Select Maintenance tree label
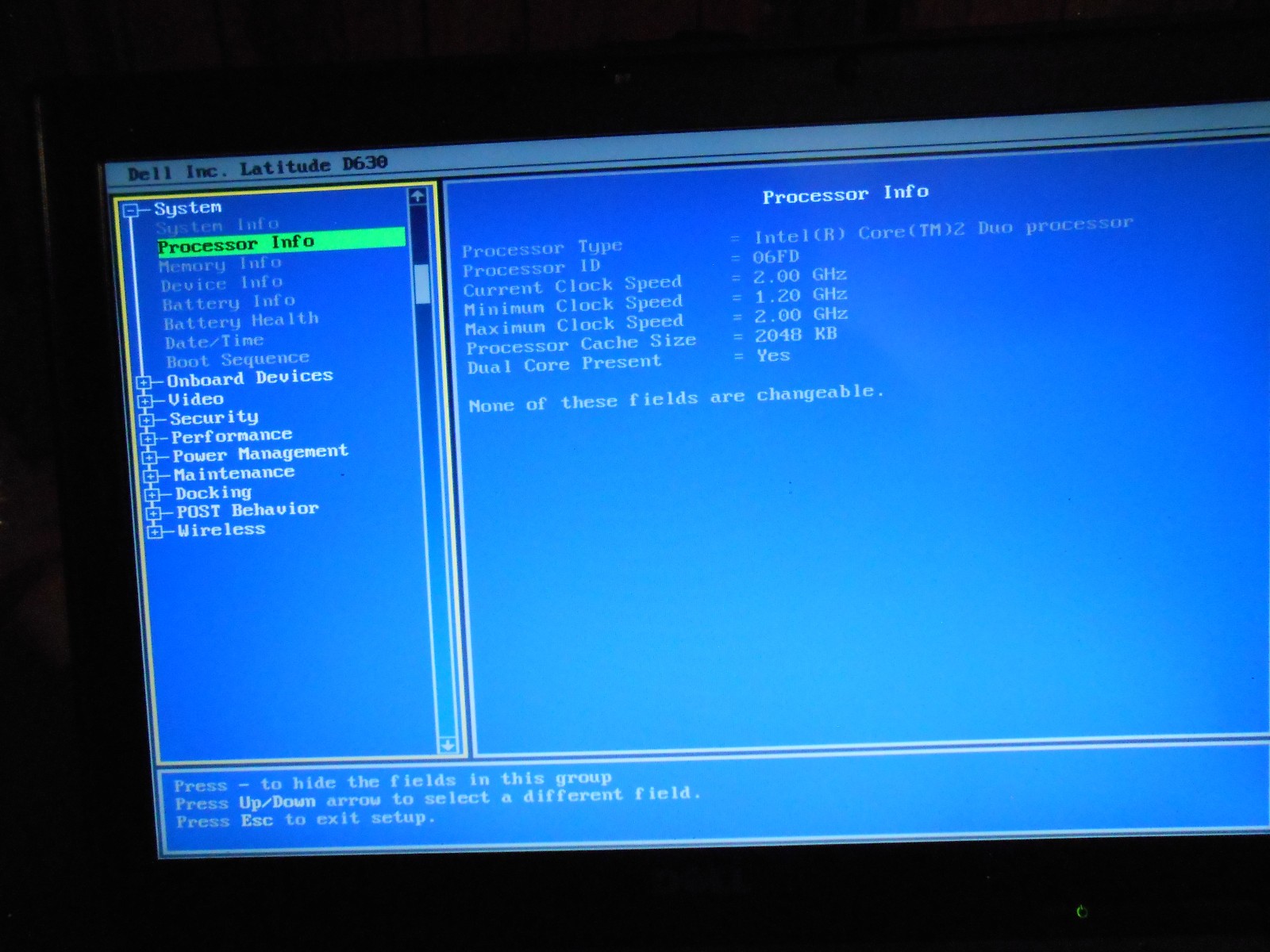Image resolution: width=1270 pixels, height=952 pixels. coord(234,474)
